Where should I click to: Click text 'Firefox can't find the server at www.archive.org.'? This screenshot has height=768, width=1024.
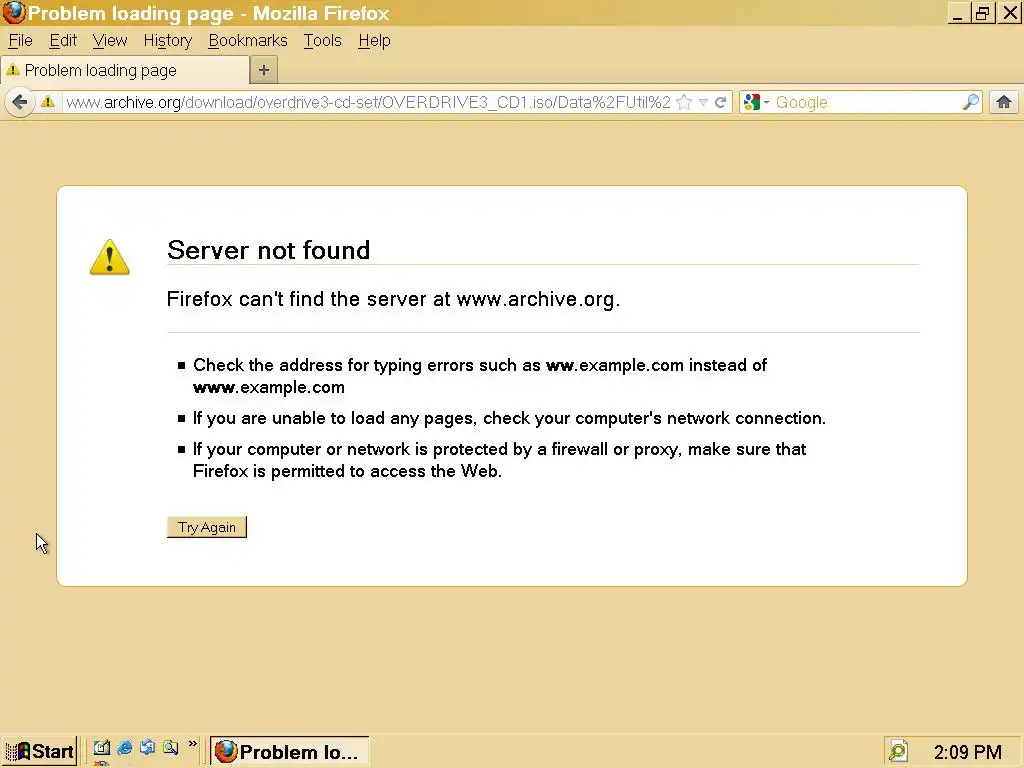(x=393, y=299)
